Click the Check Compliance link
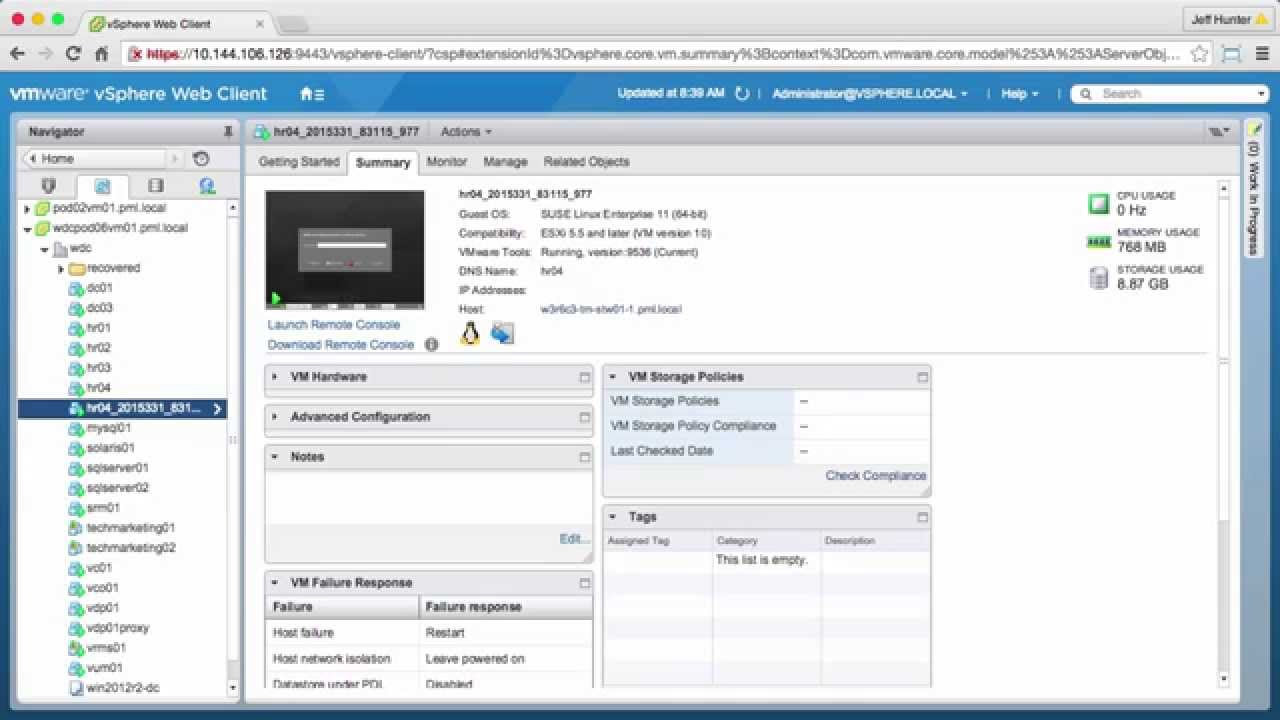 [875, 476]
